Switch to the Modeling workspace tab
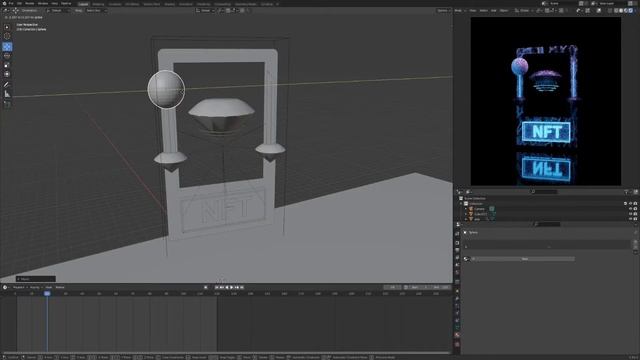 [98, 4]
